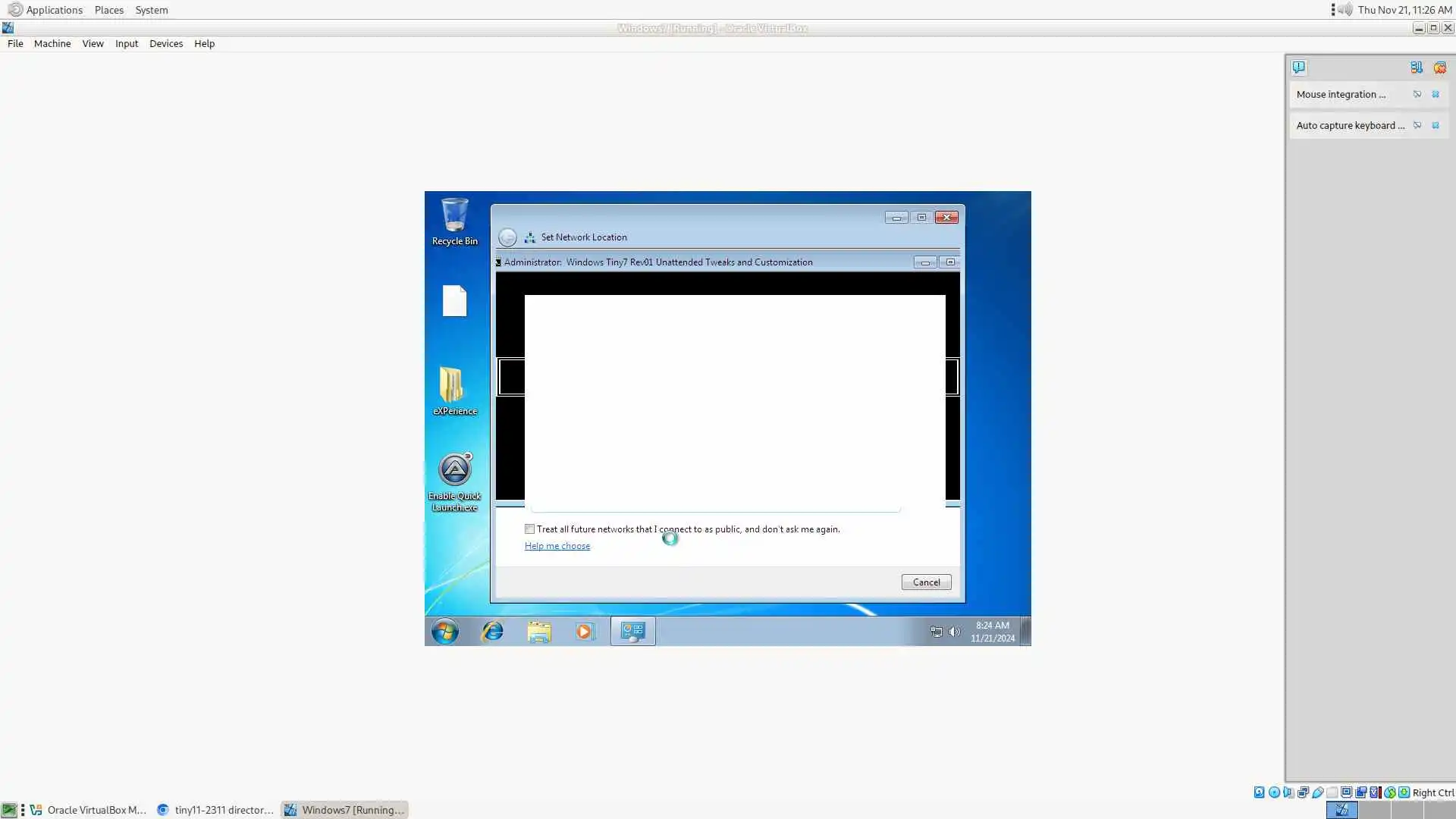Click the shared folders status icon
This screenshot has height=819, width=1456.
[x=1332, y=792]
